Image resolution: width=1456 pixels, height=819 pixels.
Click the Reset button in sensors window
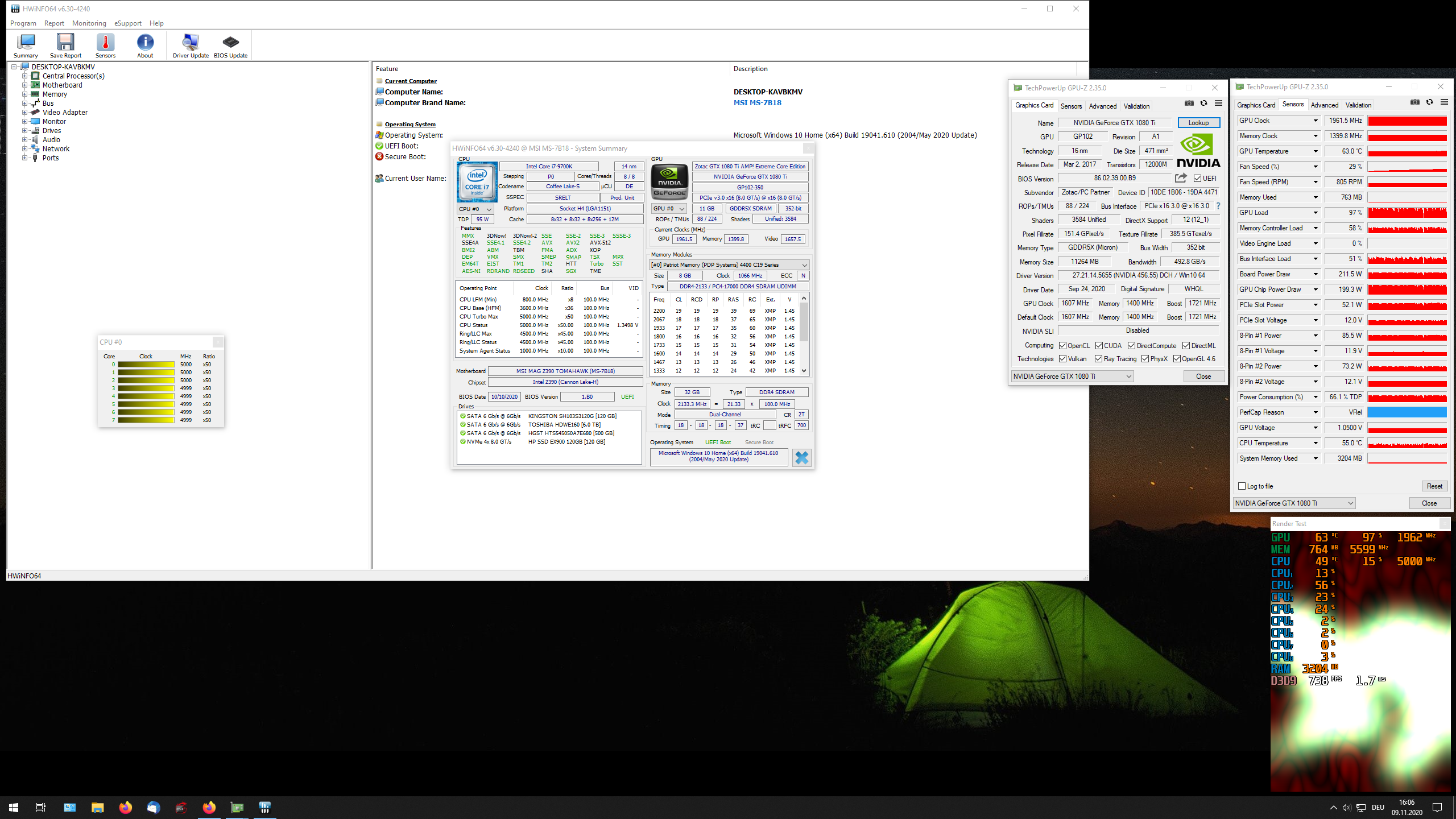click(x=1434, y=486)
